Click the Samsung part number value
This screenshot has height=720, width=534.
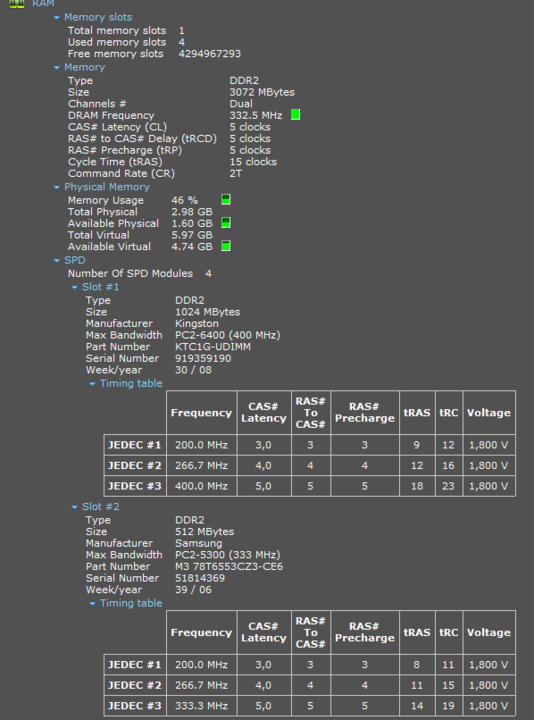pos(229,566)
